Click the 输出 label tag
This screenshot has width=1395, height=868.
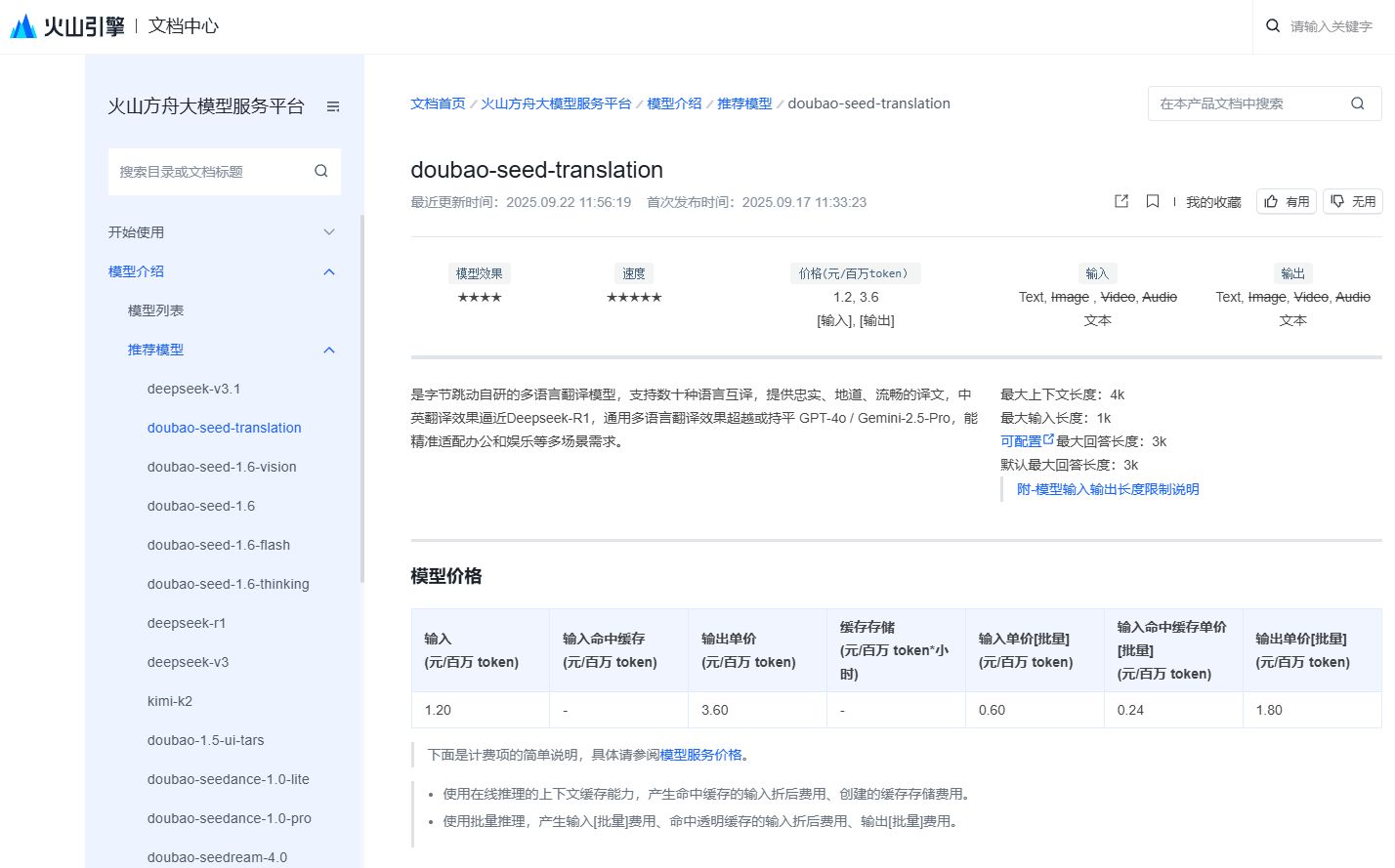pyautogui.click(x=1292, y=273)
